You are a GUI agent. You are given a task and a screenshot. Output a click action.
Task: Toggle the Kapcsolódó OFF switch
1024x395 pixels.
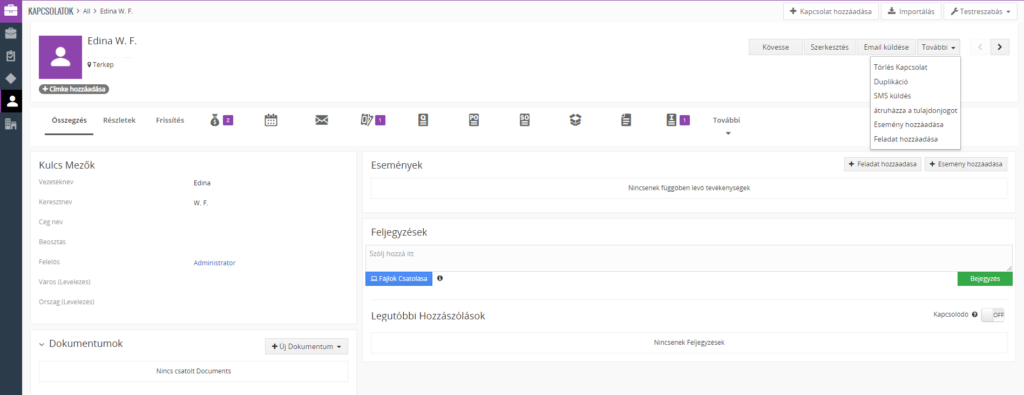(x=993, y=315)
